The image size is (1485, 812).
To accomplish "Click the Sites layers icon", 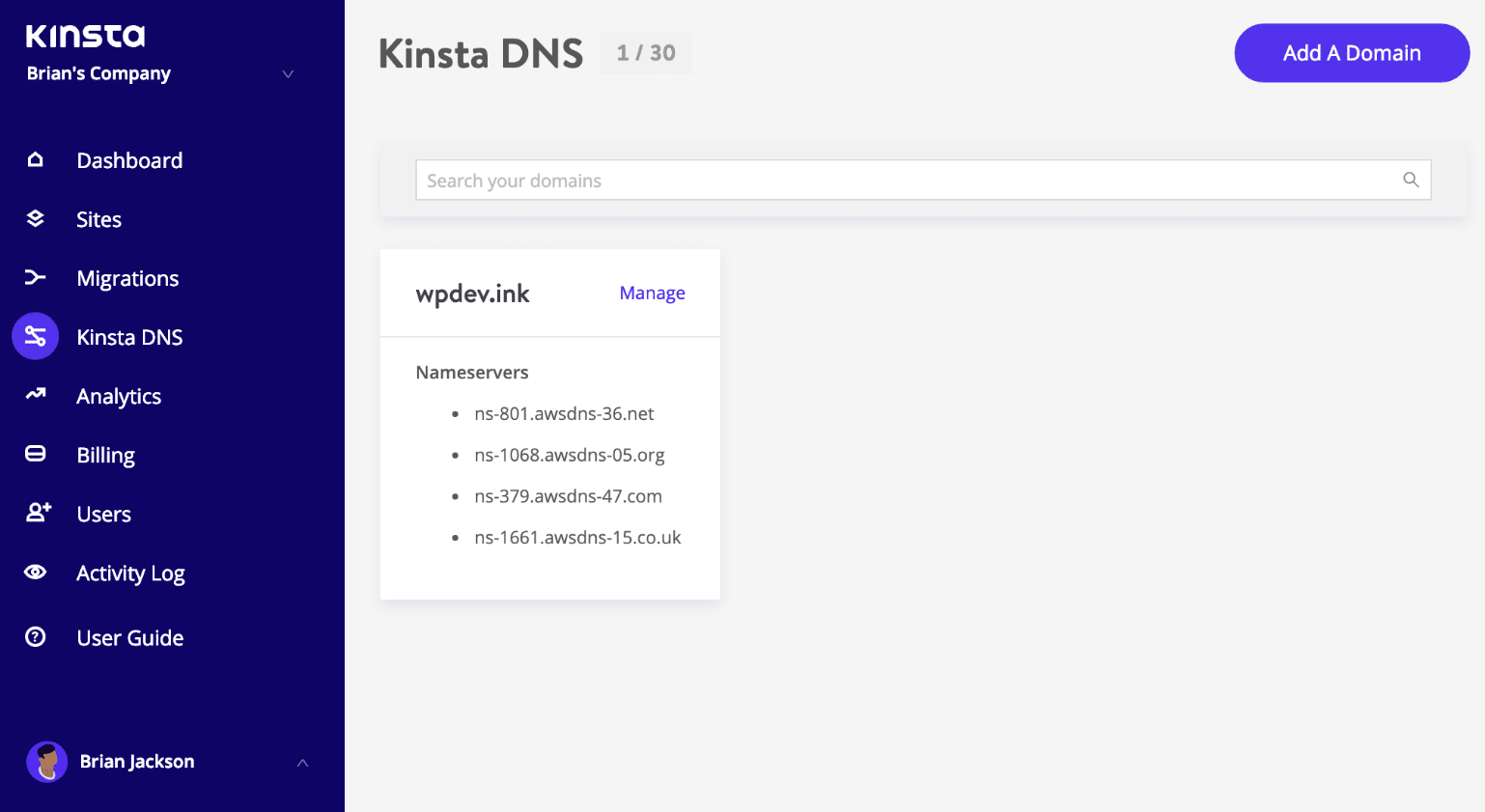I will 36,218.
